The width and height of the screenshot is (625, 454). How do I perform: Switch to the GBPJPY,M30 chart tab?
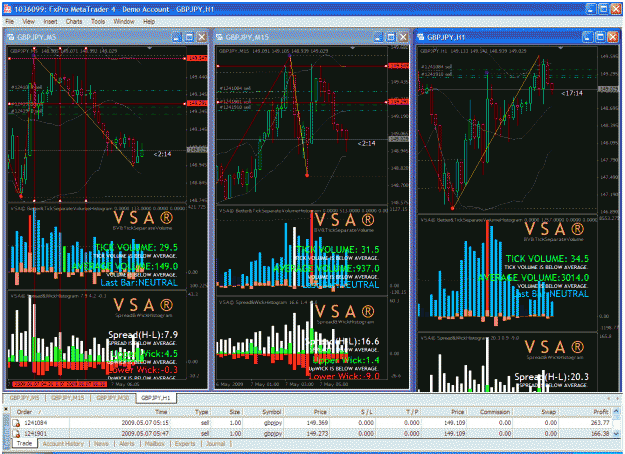point(113,398)
